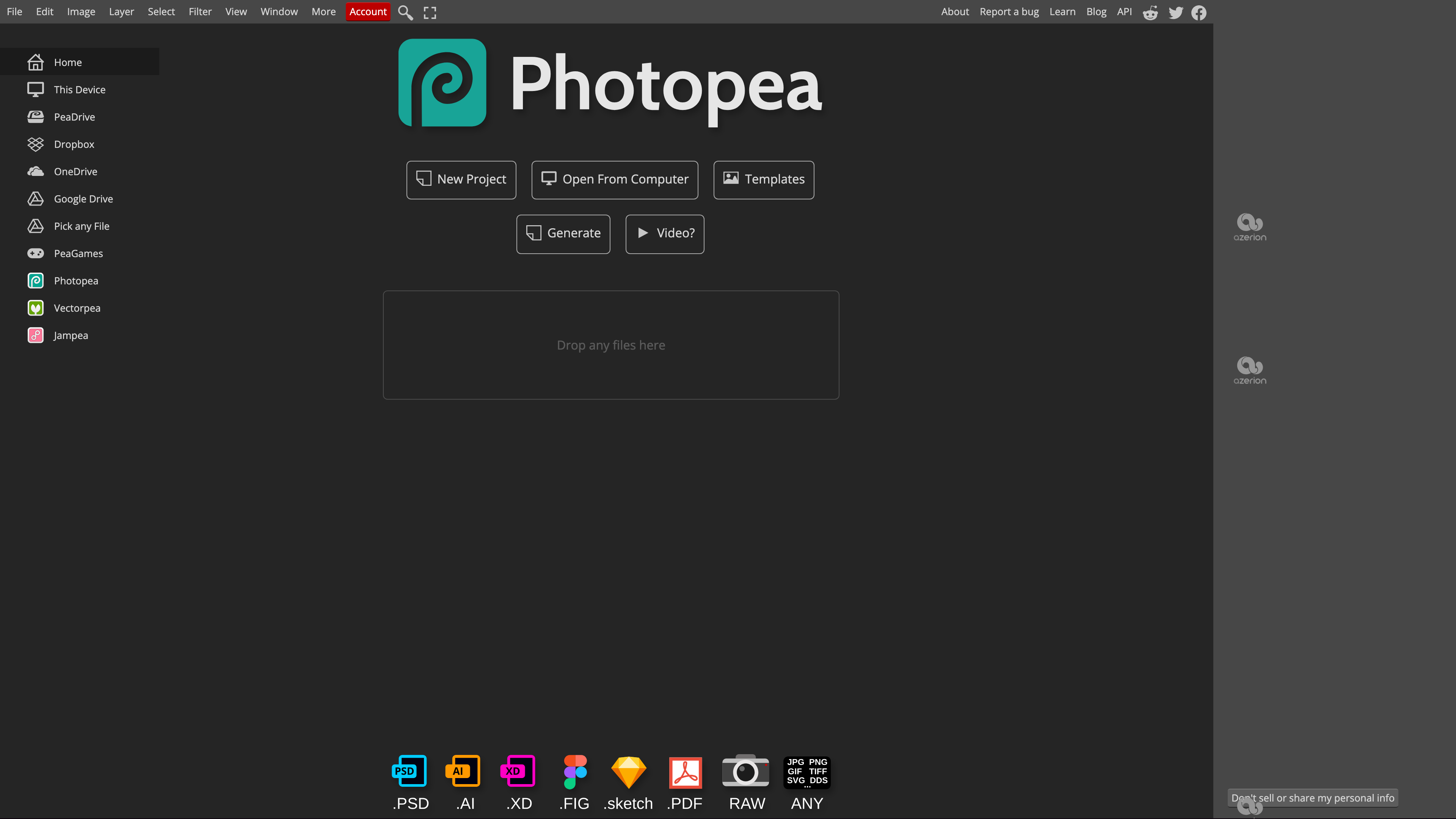This screenshot has height=819, width=1456.
Task: Open the Window menu
Action: point(279,12)
